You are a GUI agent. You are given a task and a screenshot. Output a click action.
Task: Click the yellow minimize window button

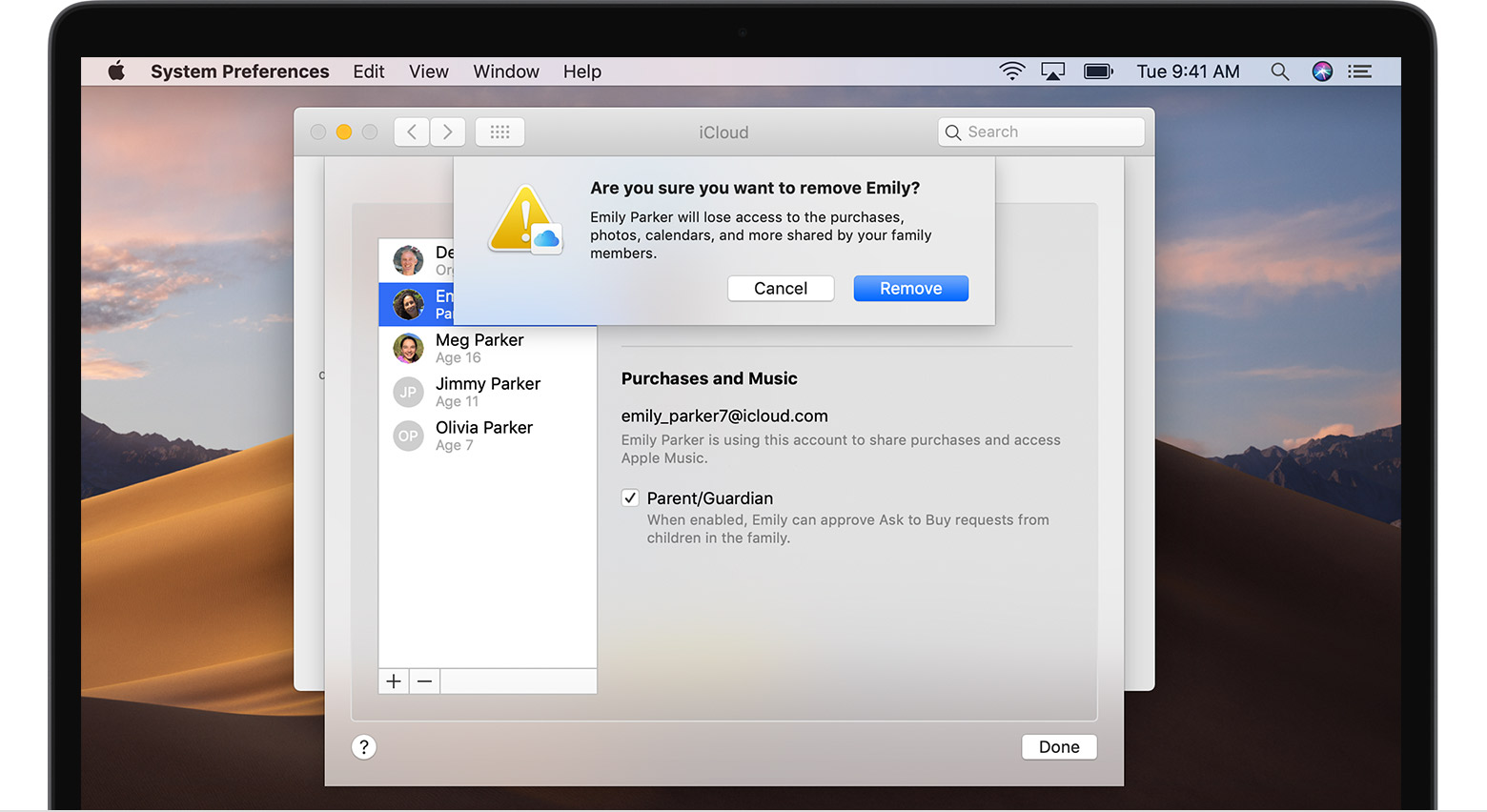point(344,132)
